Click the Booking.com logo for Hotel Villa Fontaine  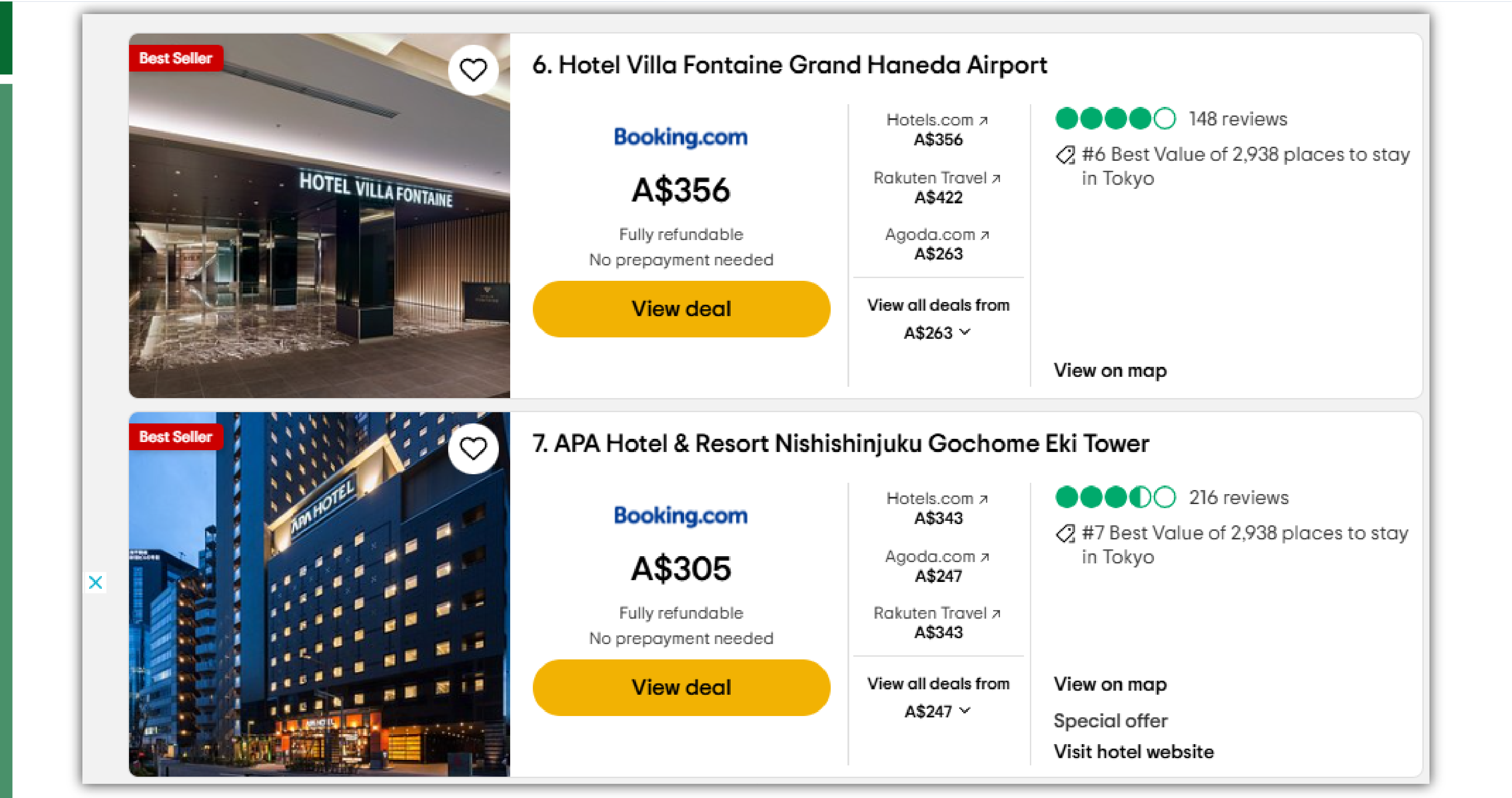[681, 137]
